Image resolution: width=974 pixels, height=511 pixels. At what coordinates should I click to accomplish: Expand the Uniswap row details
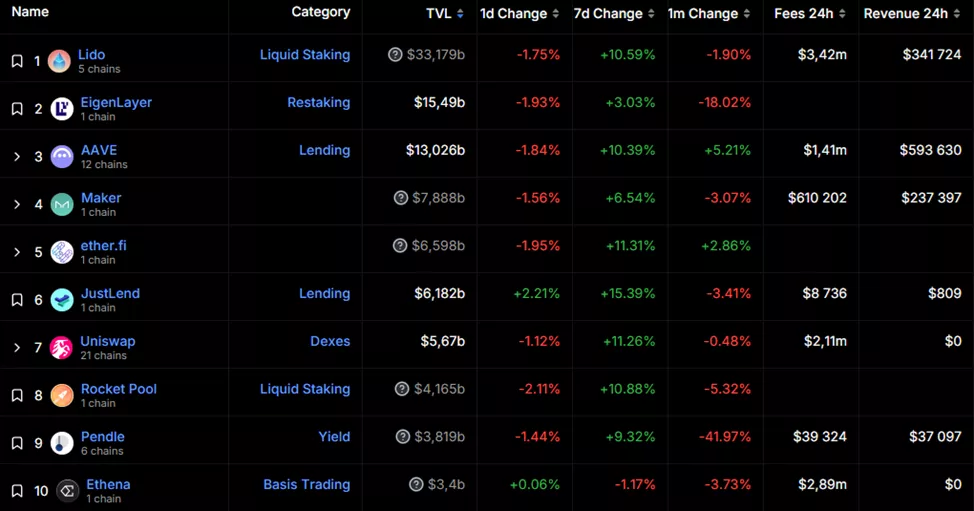[17, 348]
